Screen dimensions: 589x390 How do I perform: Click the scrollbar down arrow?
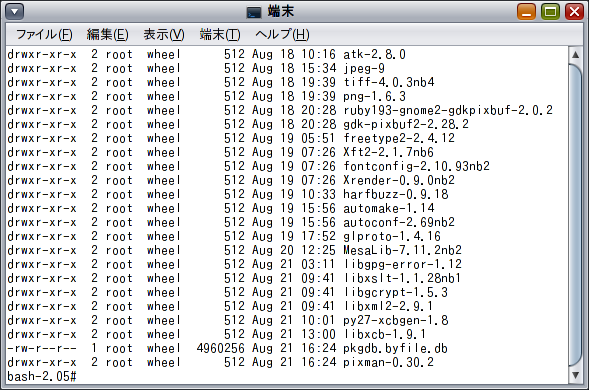pyautogui.click(x=575, y=375)
